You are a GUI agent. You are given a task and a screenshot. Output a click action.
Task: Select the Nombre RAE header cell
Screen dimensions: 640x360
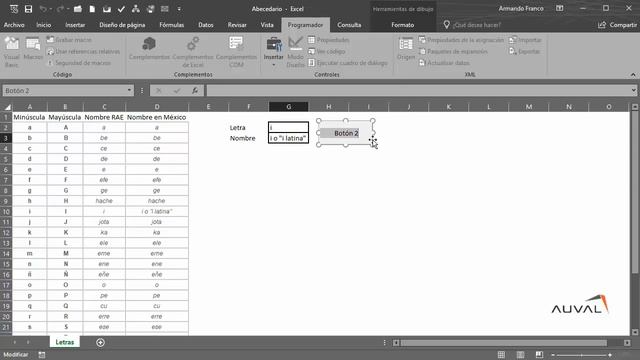(x=104, y=117)
